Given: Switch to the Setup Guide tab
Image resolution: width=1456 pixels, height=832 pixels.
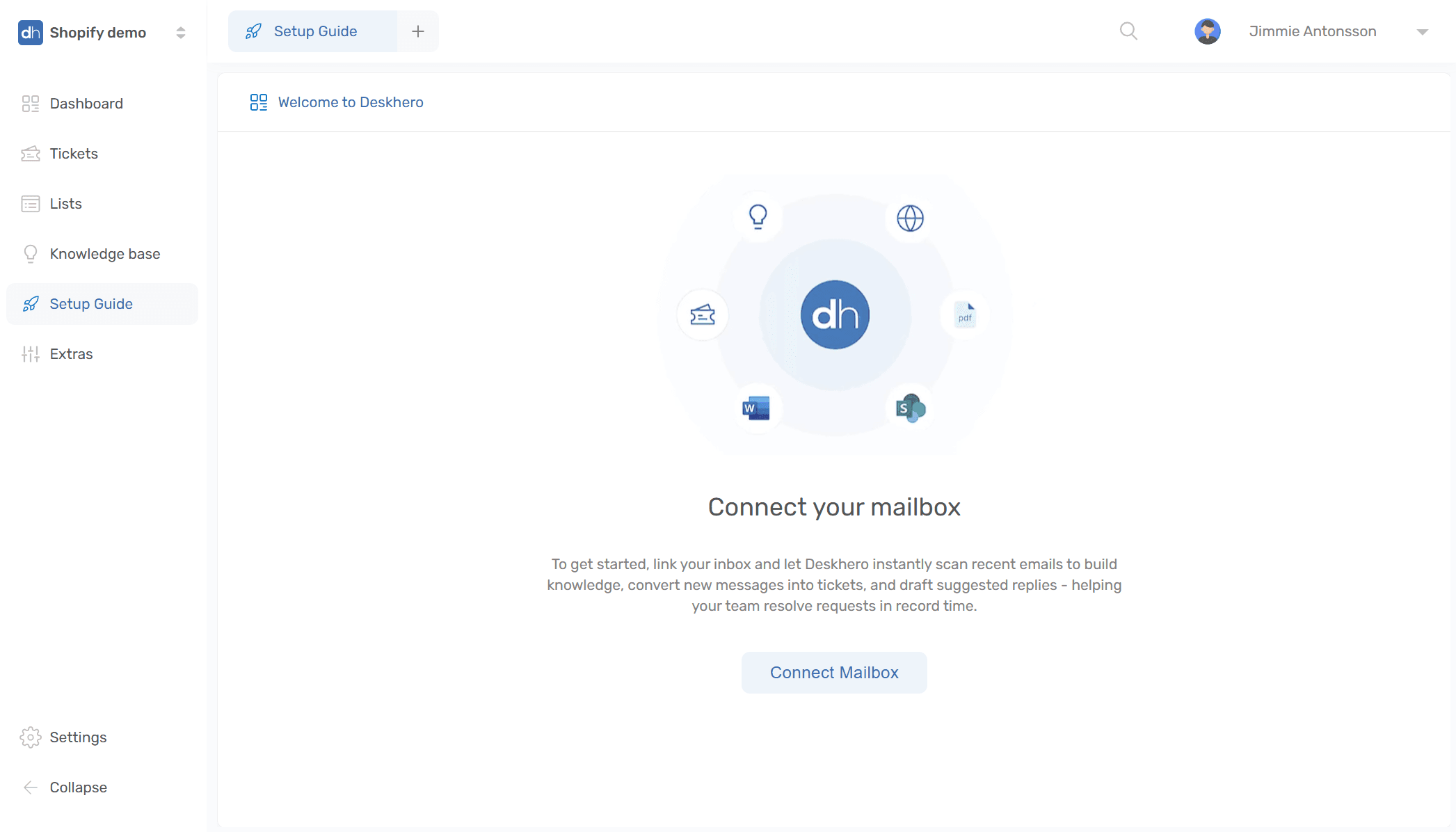Looking at the screenshot, I should point(314,31).
